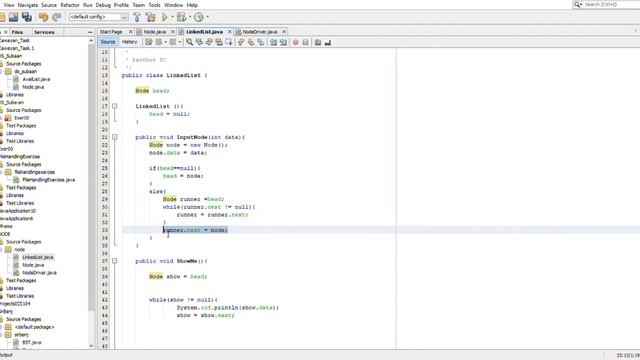Click the Clean and Build Project icon
The height and width of the screenshot is (360, 640).
tap(151, 17)
